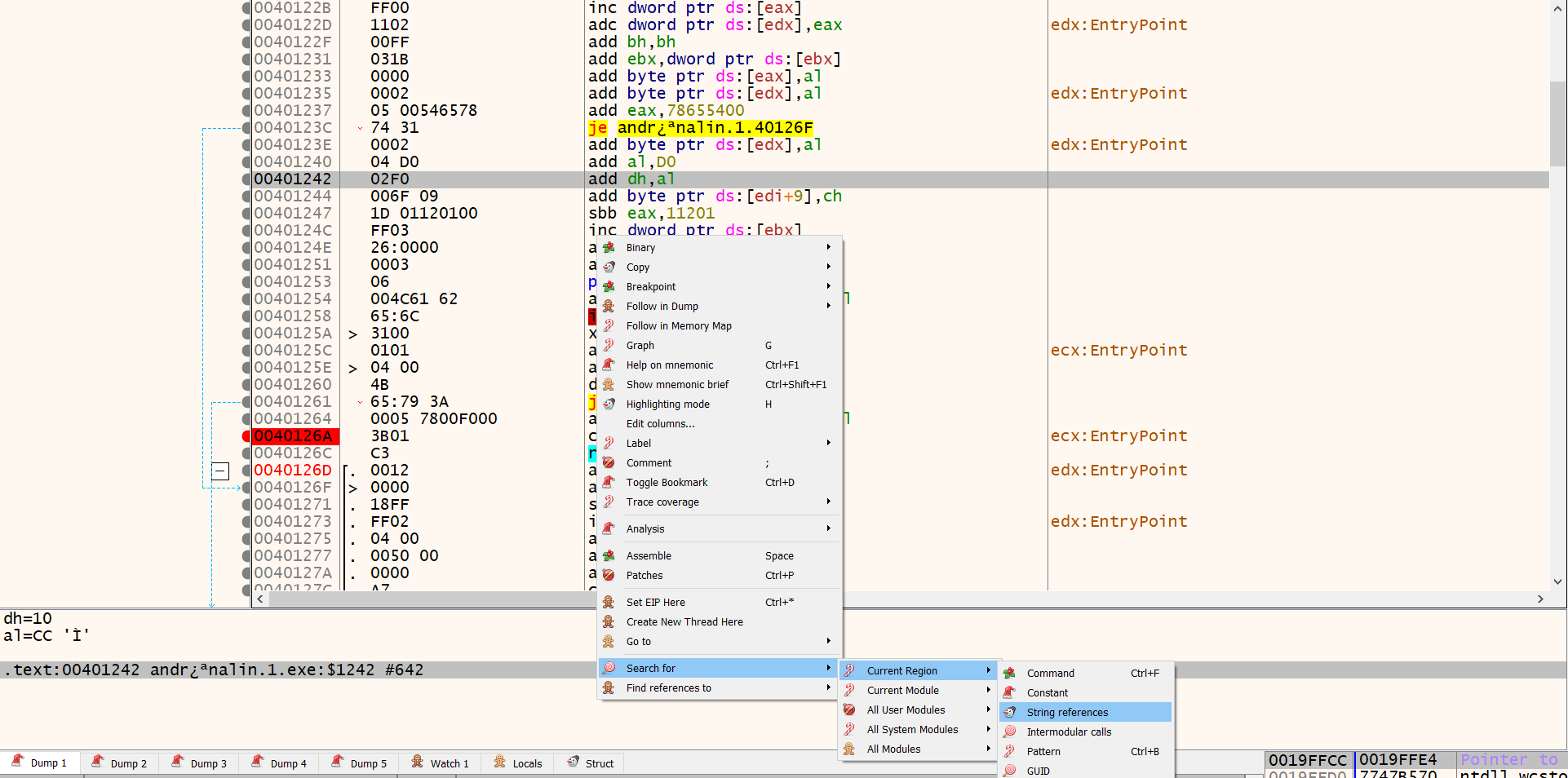Click the Watch 1 tab icon
The width and height of the screenshot is (1568, 778).
(417, 762)
